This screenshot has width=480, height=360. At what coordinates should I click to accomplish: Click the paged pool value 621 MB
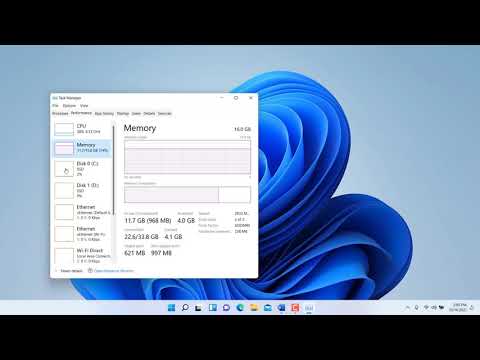tap(135, 253)
